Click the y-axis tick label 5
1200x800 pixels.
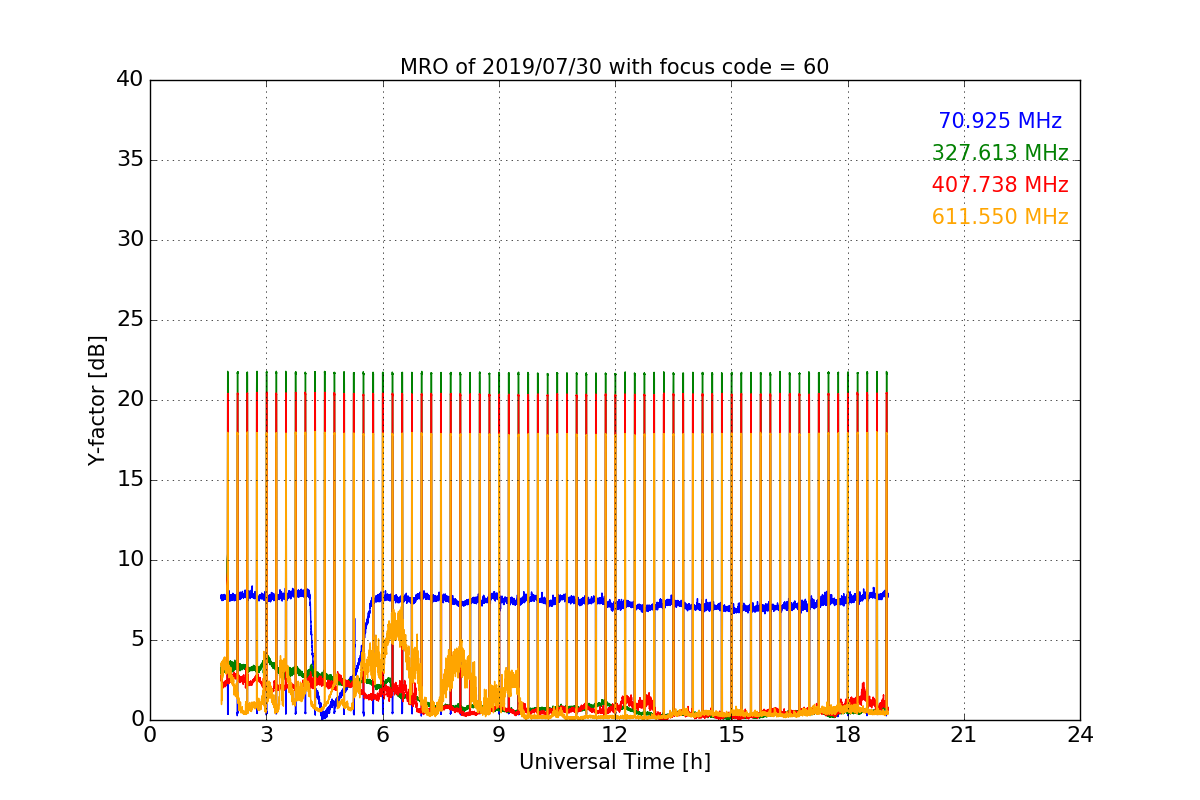point(136,640)
